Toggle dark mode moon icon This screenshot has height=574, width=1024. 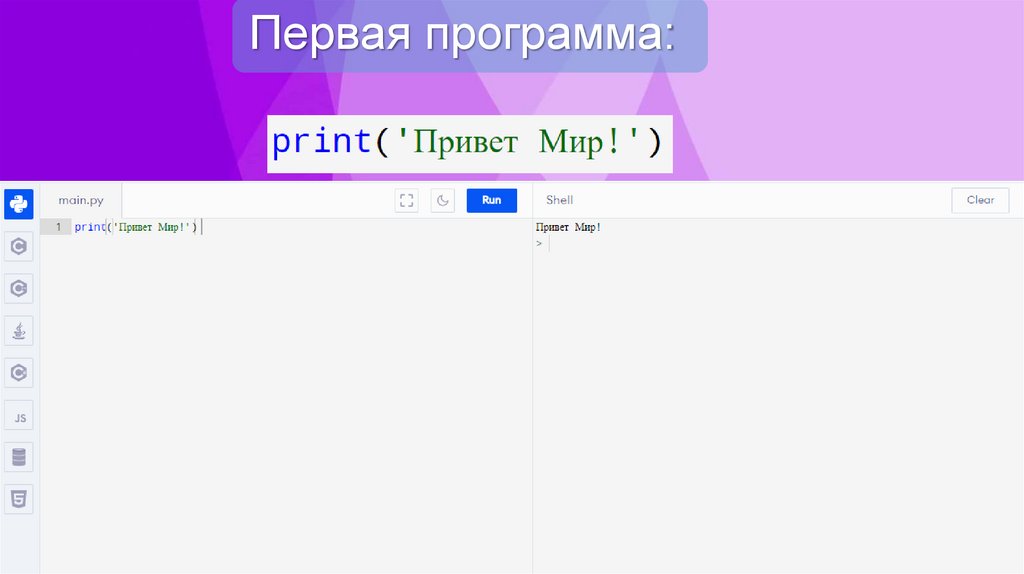pos(443,200)
